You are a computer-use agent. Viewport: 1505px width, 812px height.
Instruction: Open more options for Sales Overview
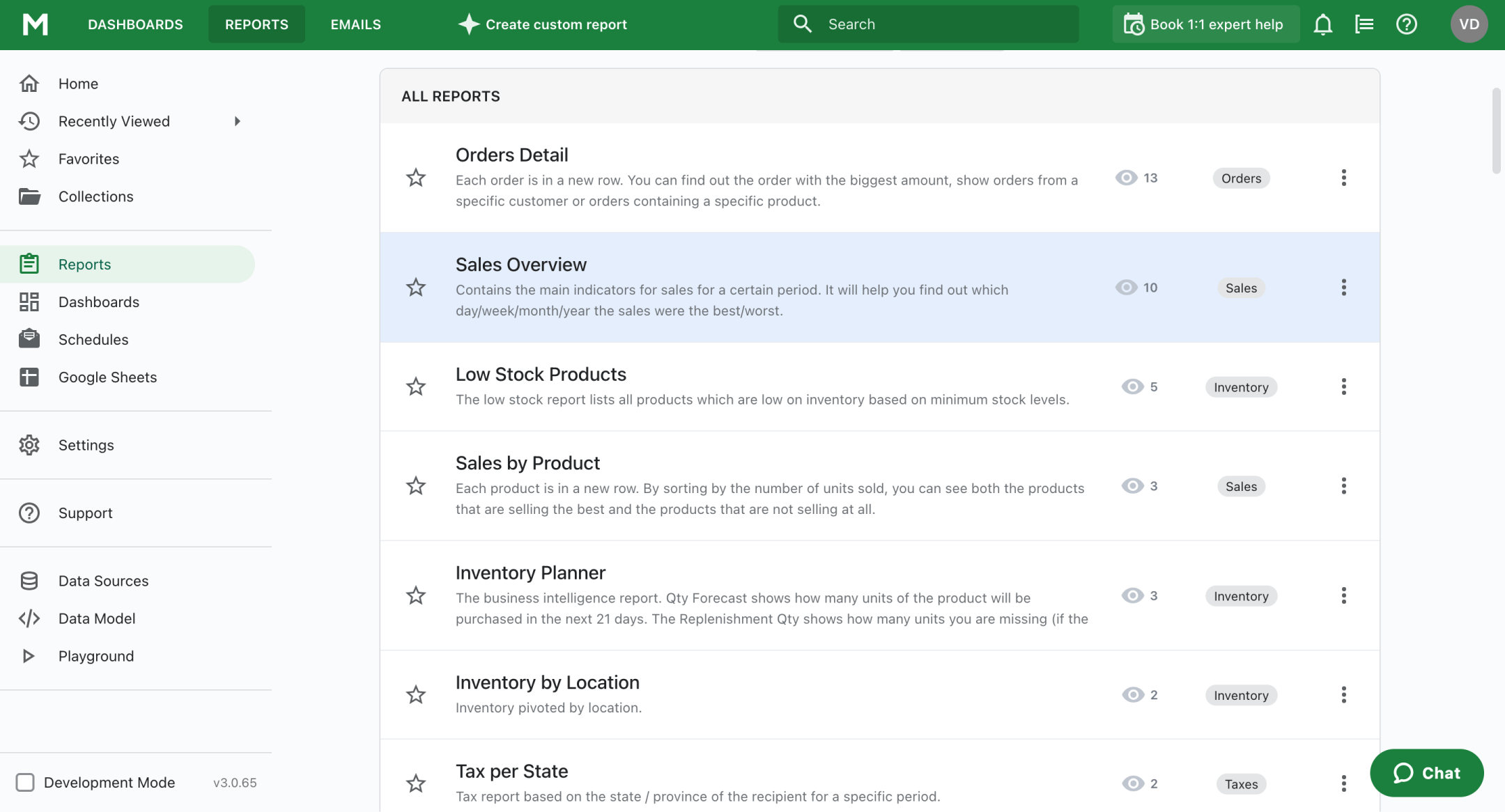point(1343,288)
